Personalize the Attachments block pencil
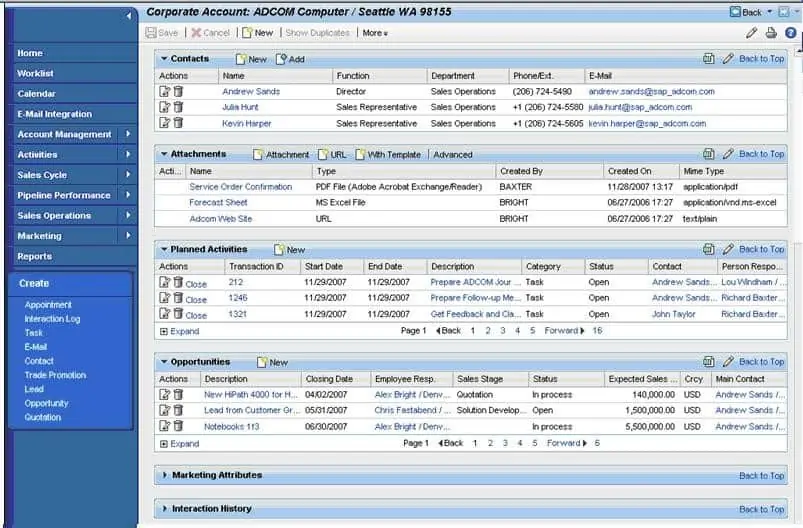Viewport: 803px width, 528px height. (x=728, y=154)
